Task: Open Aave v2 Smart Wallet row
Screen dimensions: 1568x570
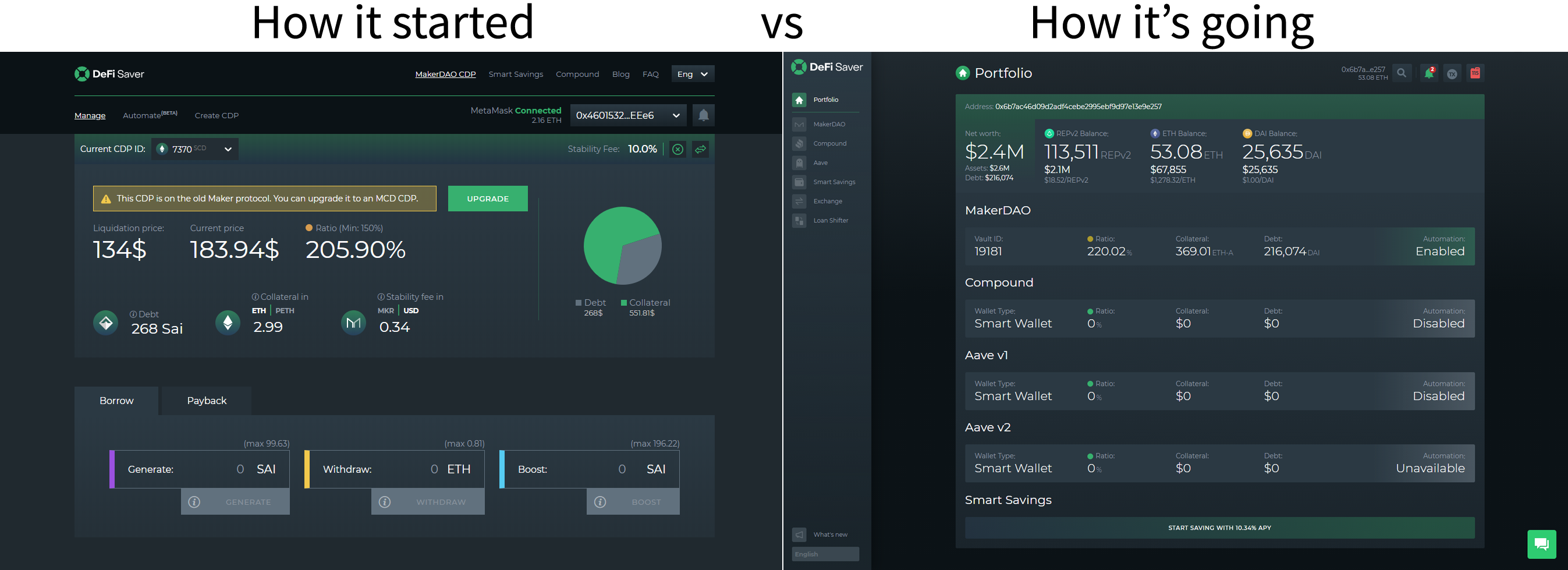Action: point(1220,463)
